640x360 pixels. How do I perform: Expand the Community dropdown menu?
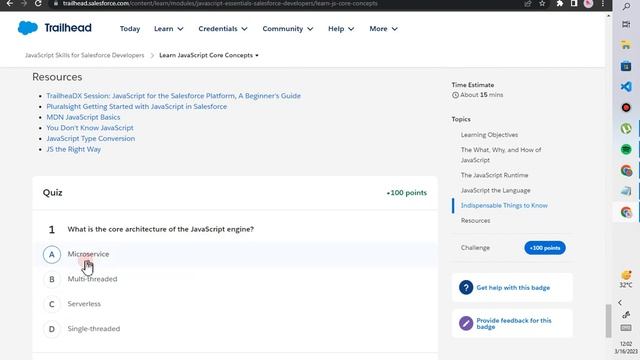coord(288,29)
